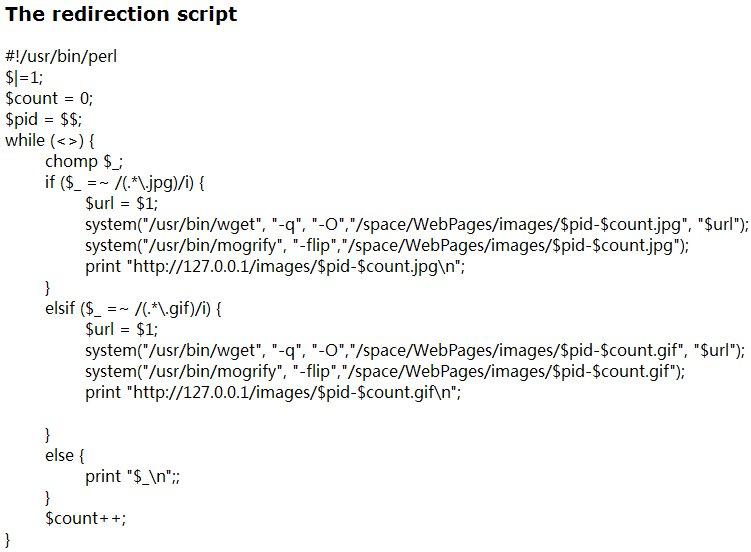Click the "$pid = $$;" line
This screenshot has width=751, height=552.
44,120
